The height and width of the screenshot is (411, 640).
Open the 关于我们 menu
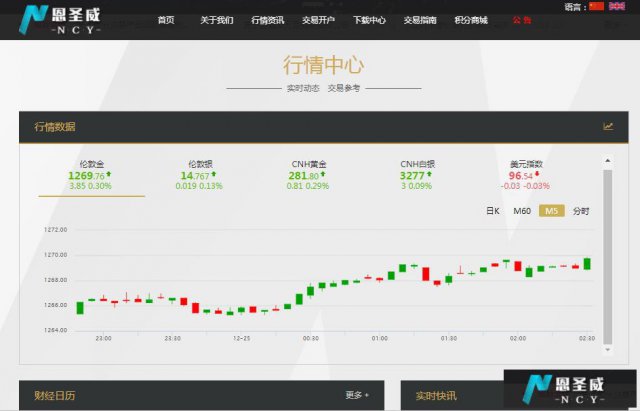coord(216,20)
